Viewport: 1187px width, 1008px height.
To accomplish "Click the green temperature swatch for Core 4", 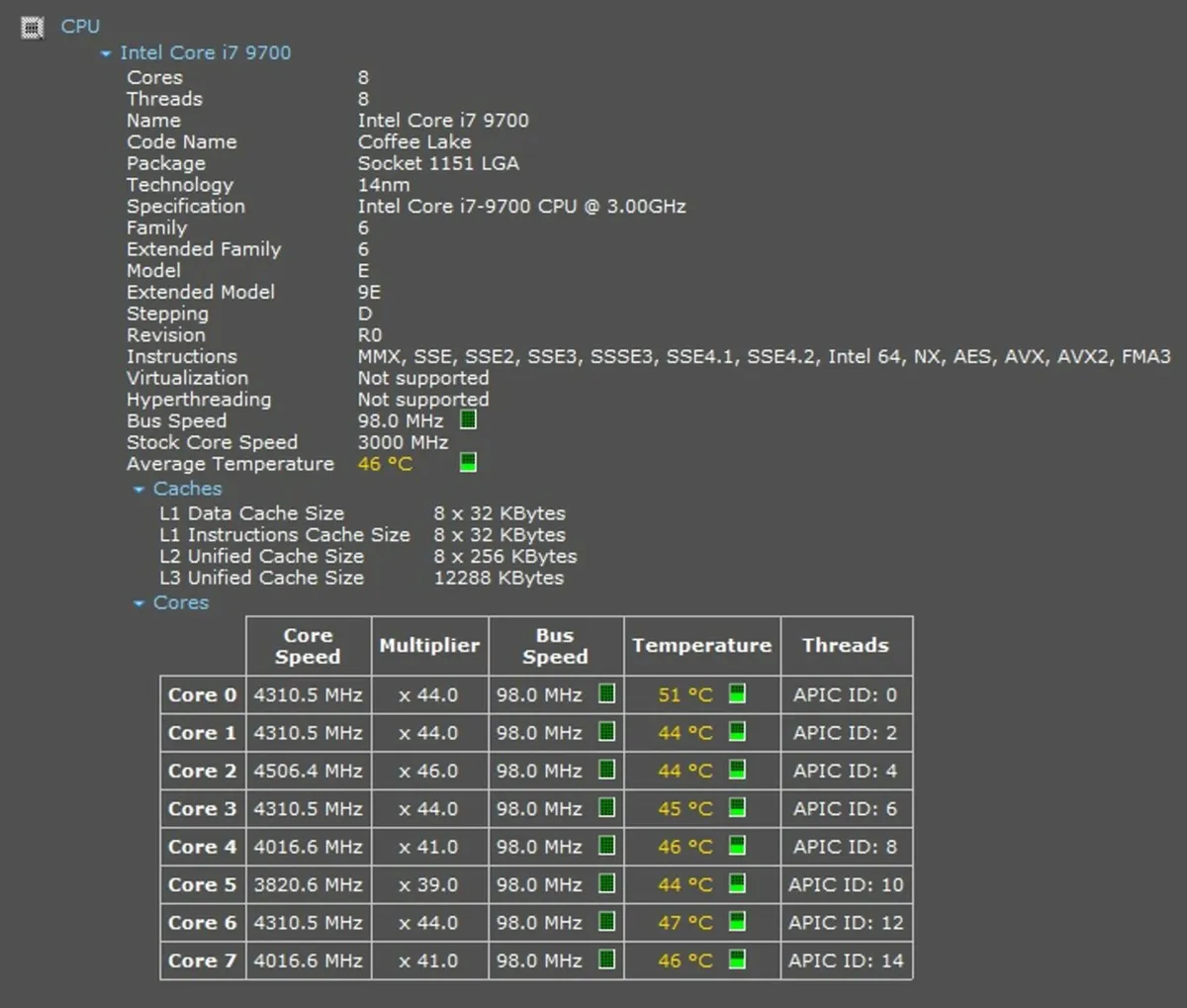I will [736, 846].
